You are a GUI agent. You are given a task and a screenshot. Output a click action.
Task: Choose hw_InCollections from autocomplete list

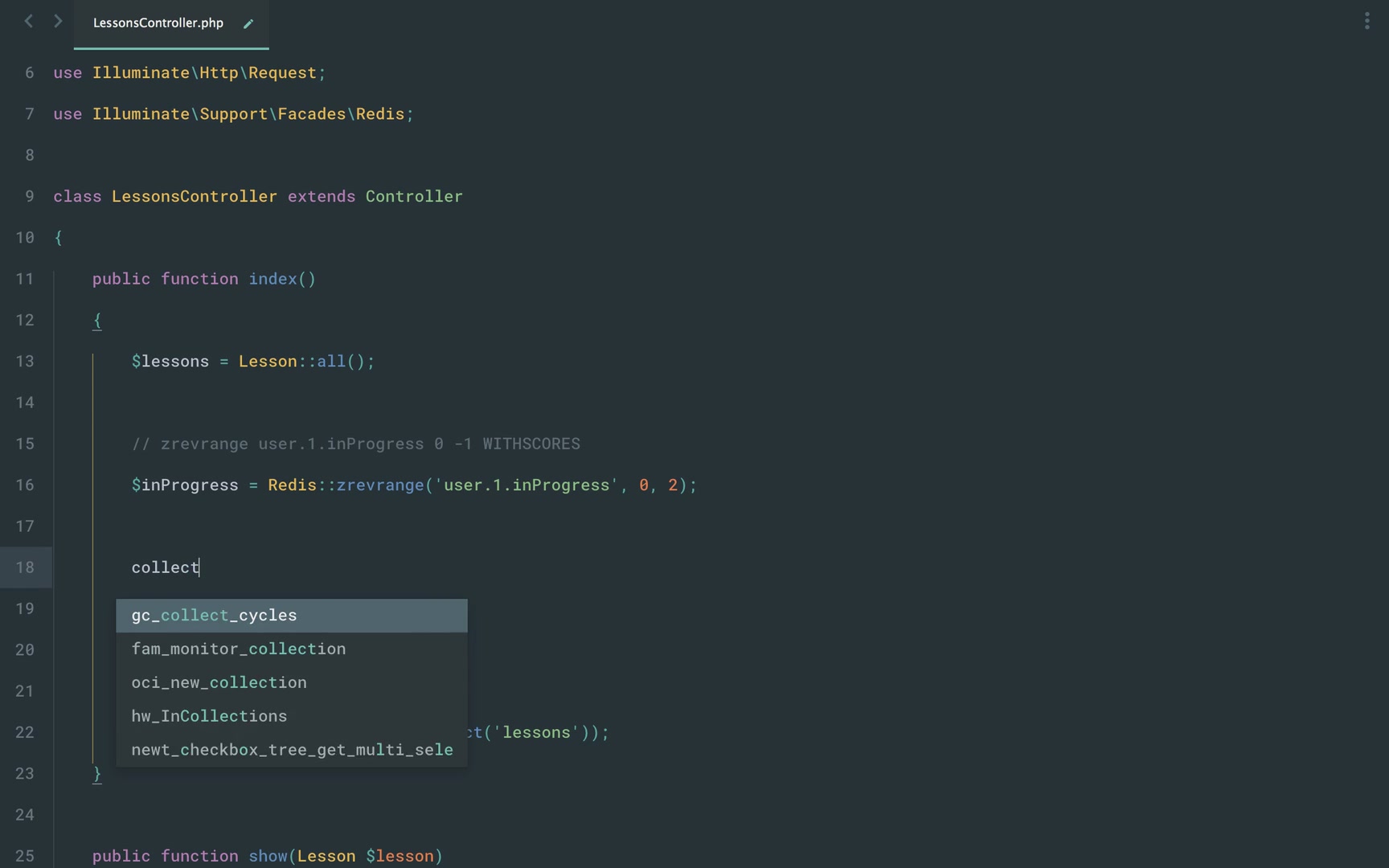click(x=292, y=716)
